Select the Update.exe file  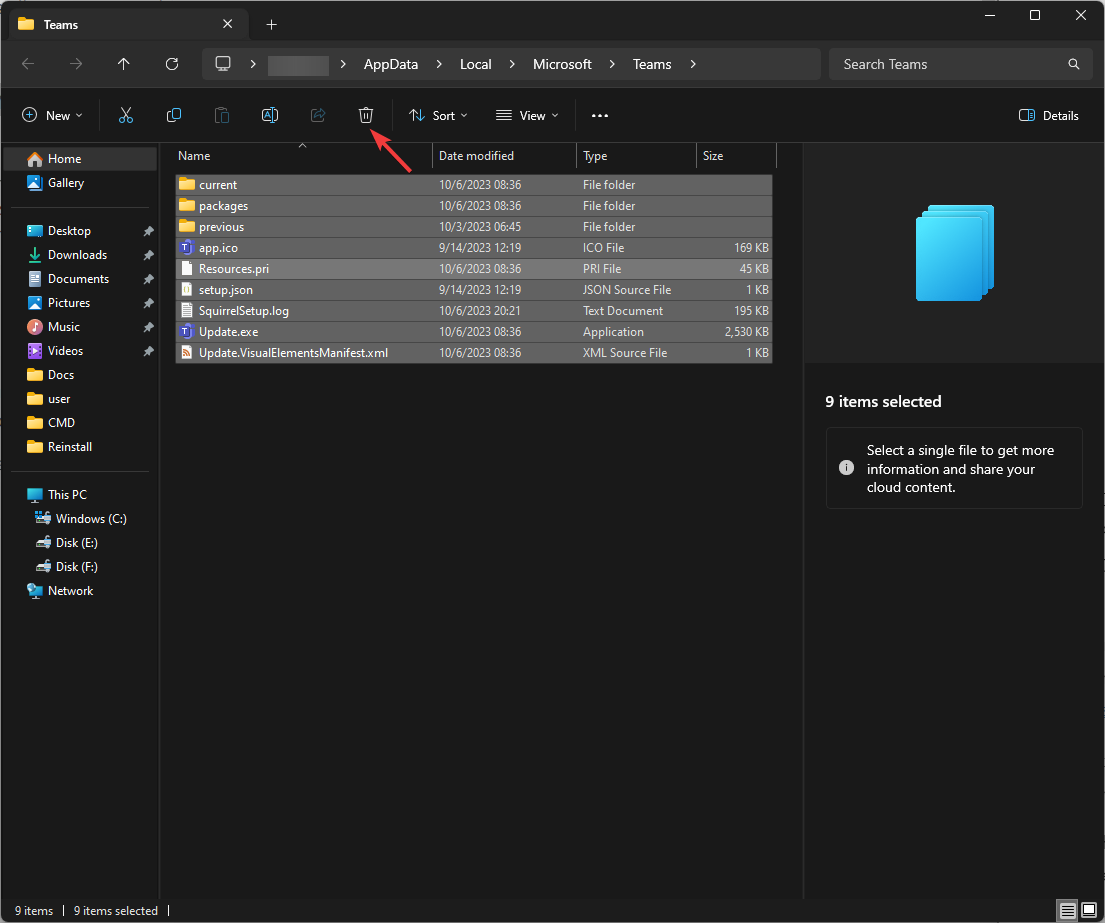point(229,332)
